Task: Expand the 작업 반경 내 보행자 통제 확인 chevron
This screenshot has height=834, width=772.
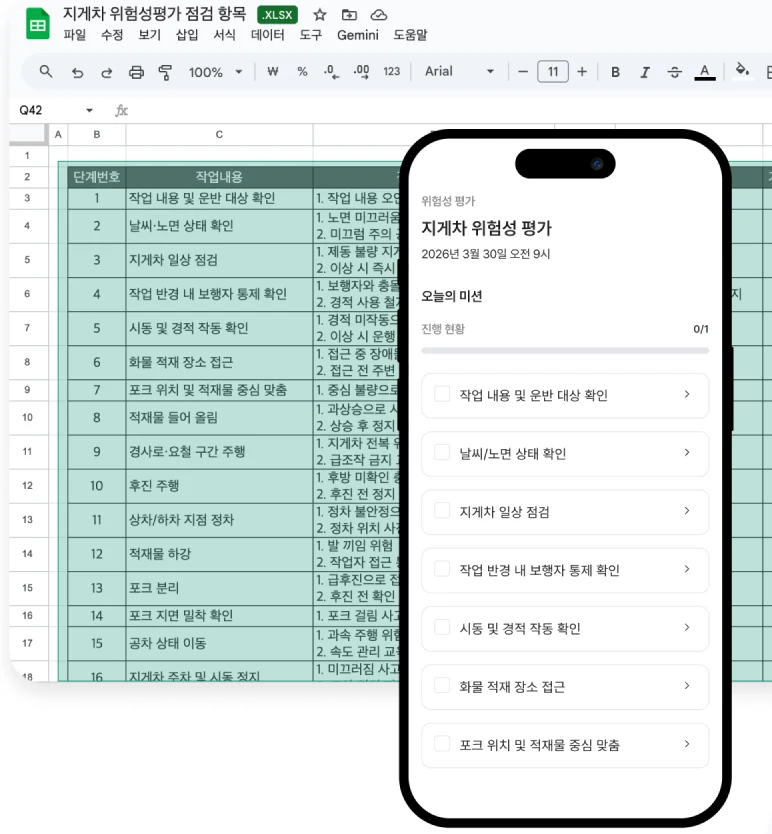Action: 687,569
